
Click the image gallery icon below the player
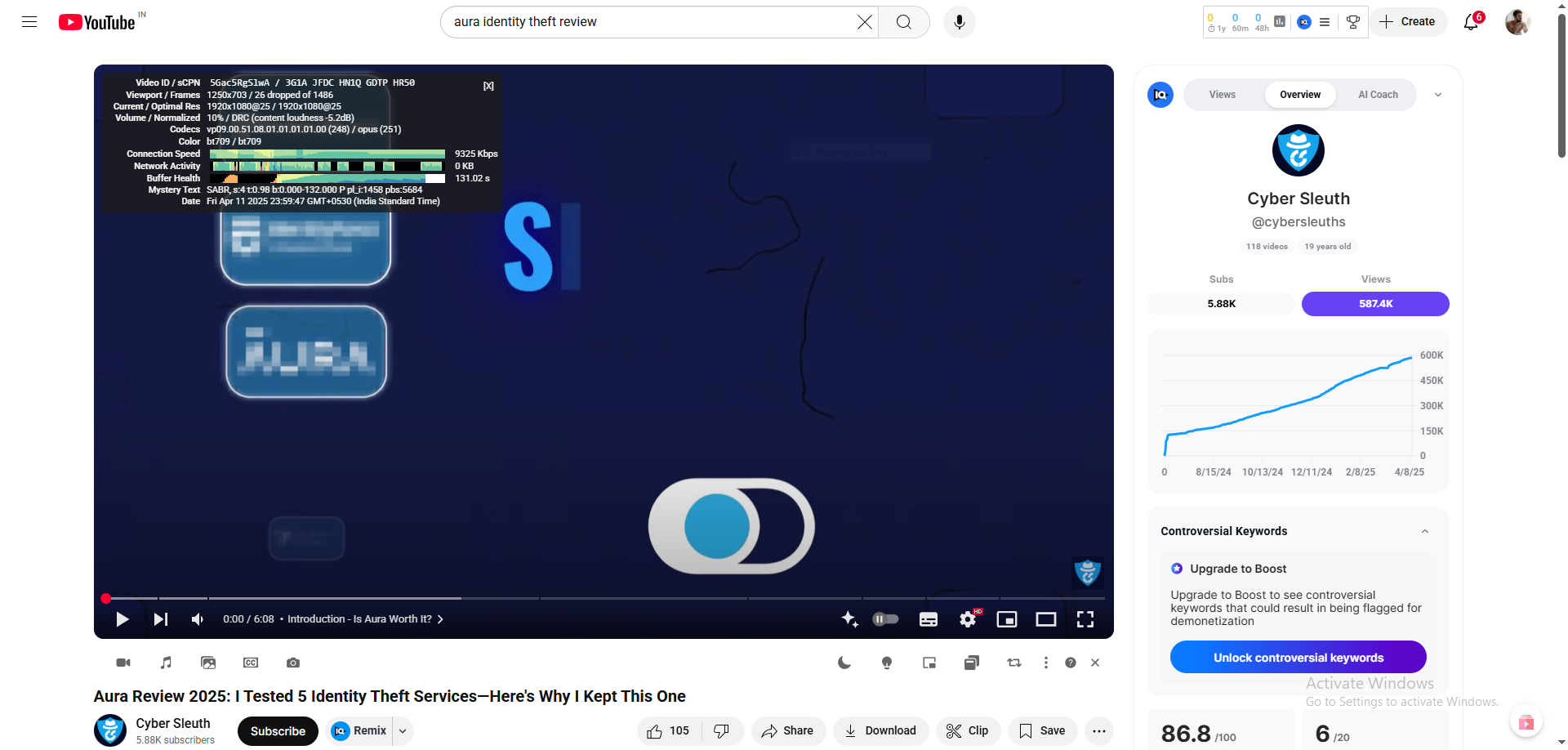(208, 663)
